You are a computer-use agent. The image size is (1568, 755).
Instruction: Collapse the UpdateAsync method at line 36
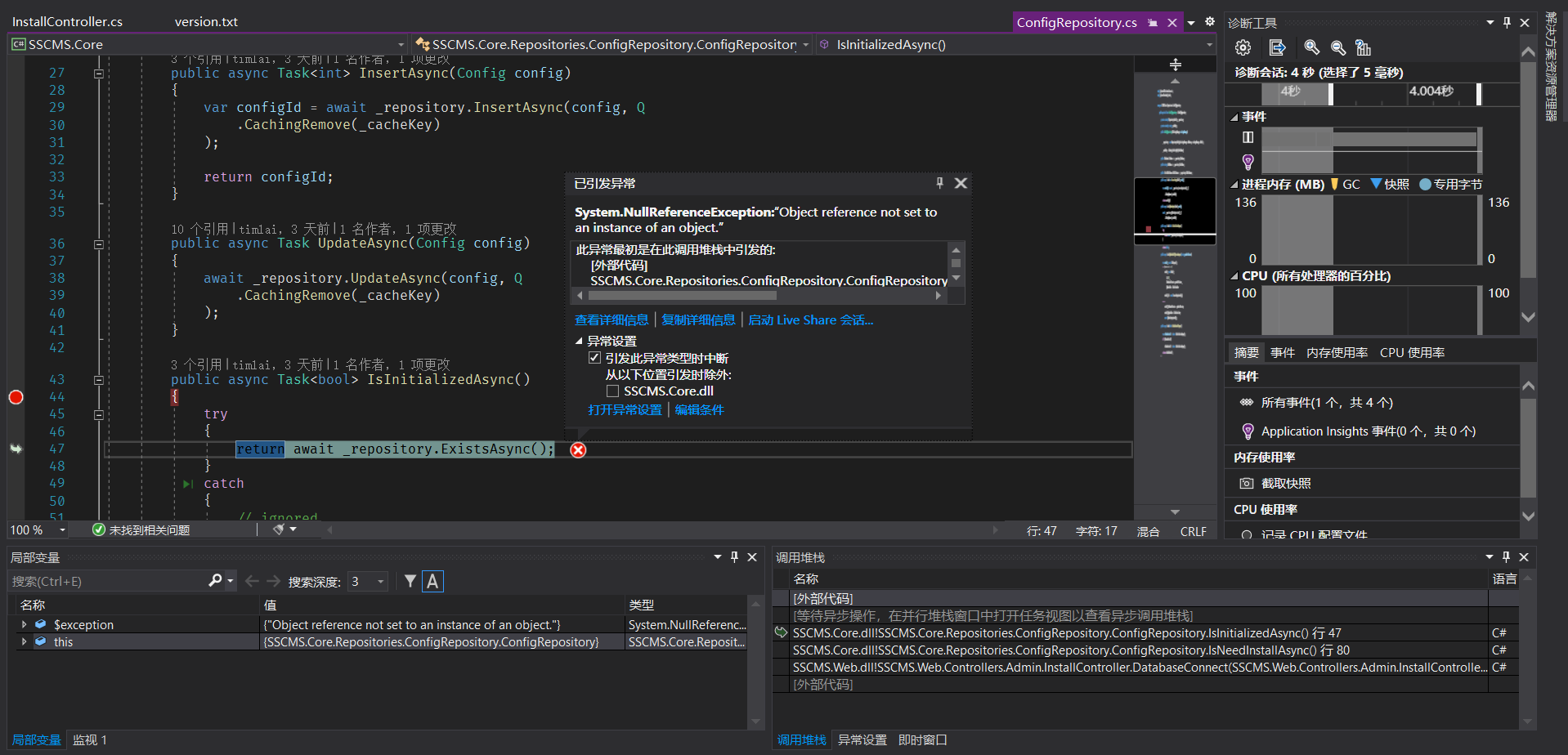99,244
